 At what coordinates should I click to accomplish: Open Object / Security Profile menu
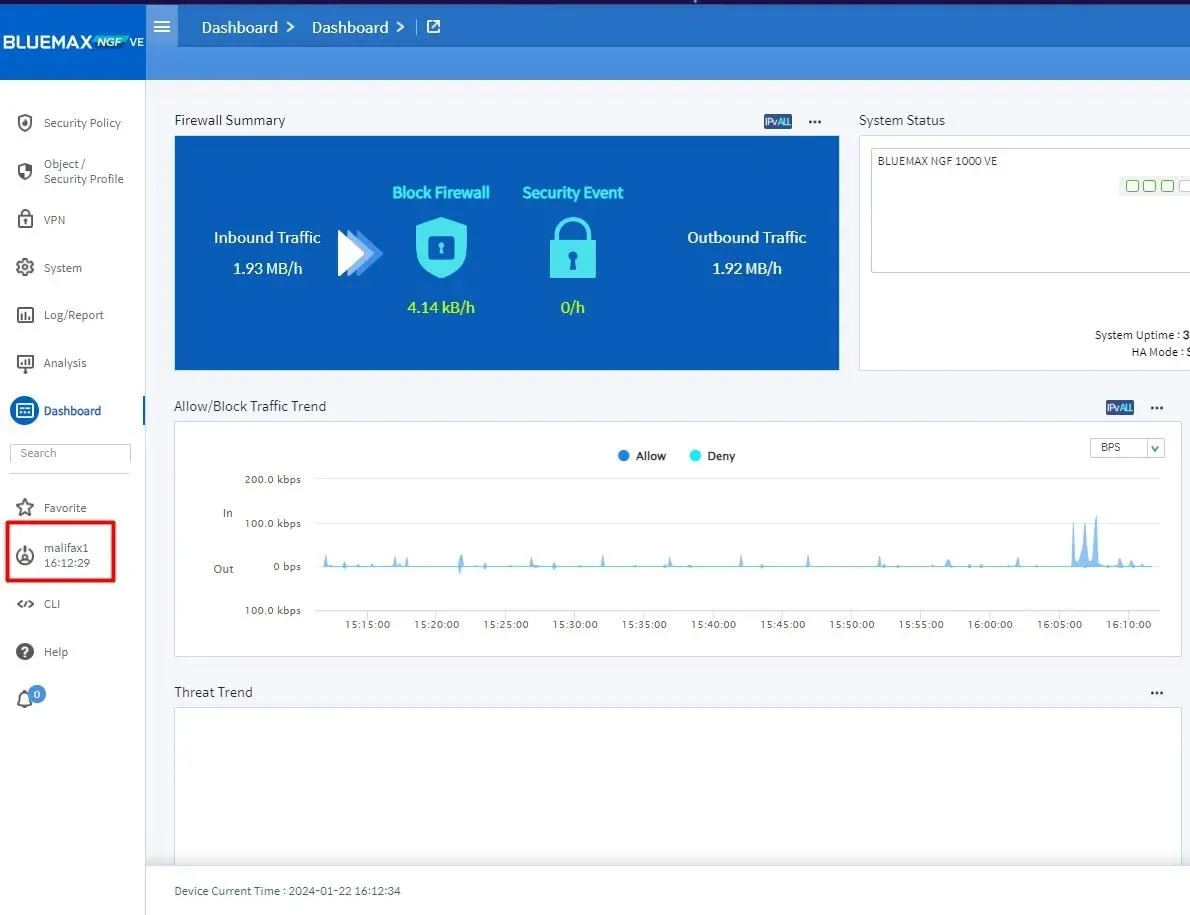coord(83,171)
